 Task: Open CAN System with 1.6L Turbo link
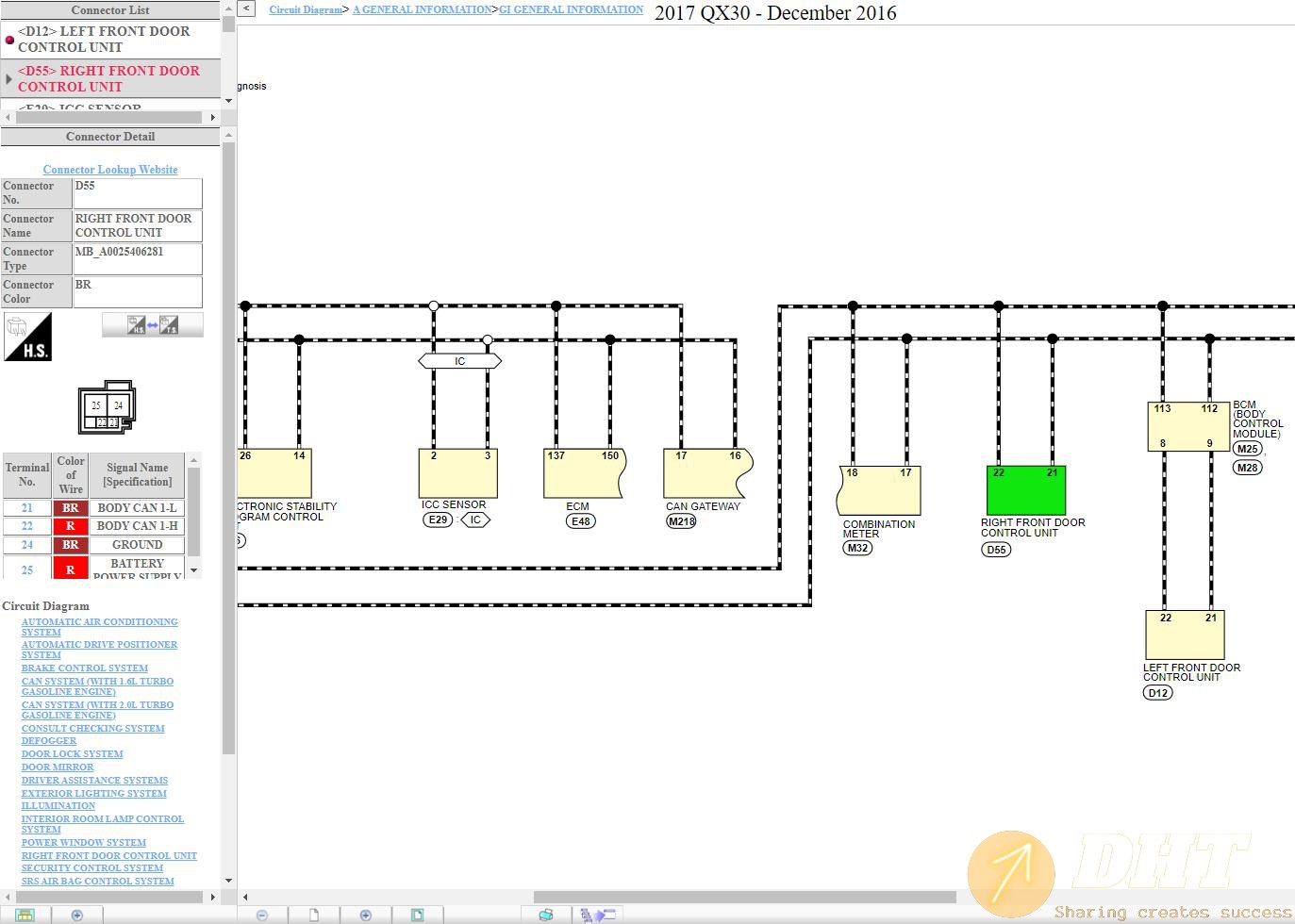97,686
